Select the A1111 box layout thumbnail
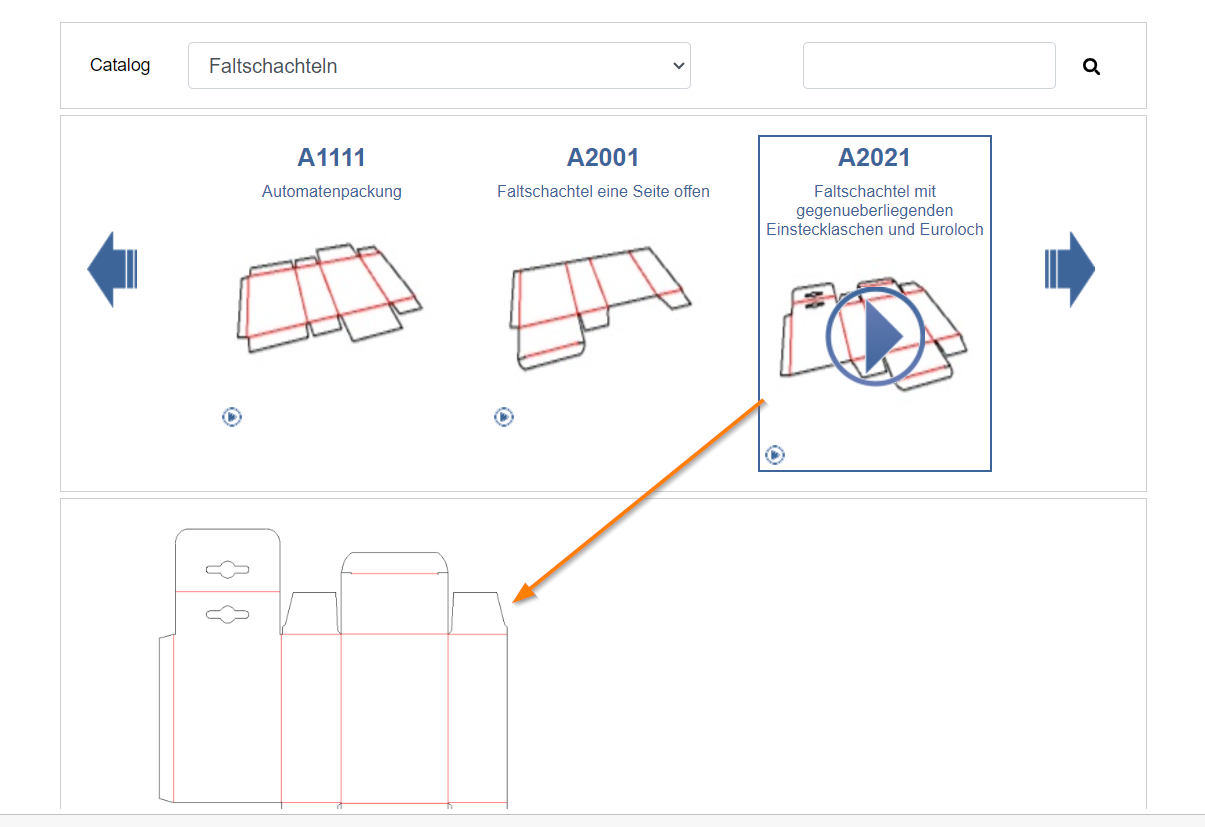This screenshot has height=827, width=1205. (x=330, y=298)
